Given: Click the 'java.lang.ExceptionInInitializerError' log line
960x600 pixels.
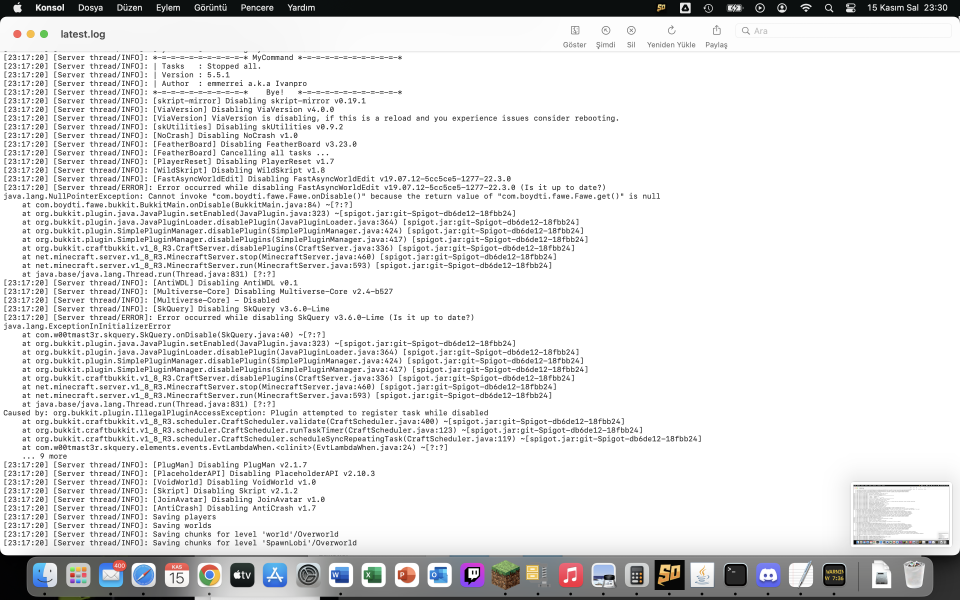Looking at the screenshot, I should tap(87, 326).
